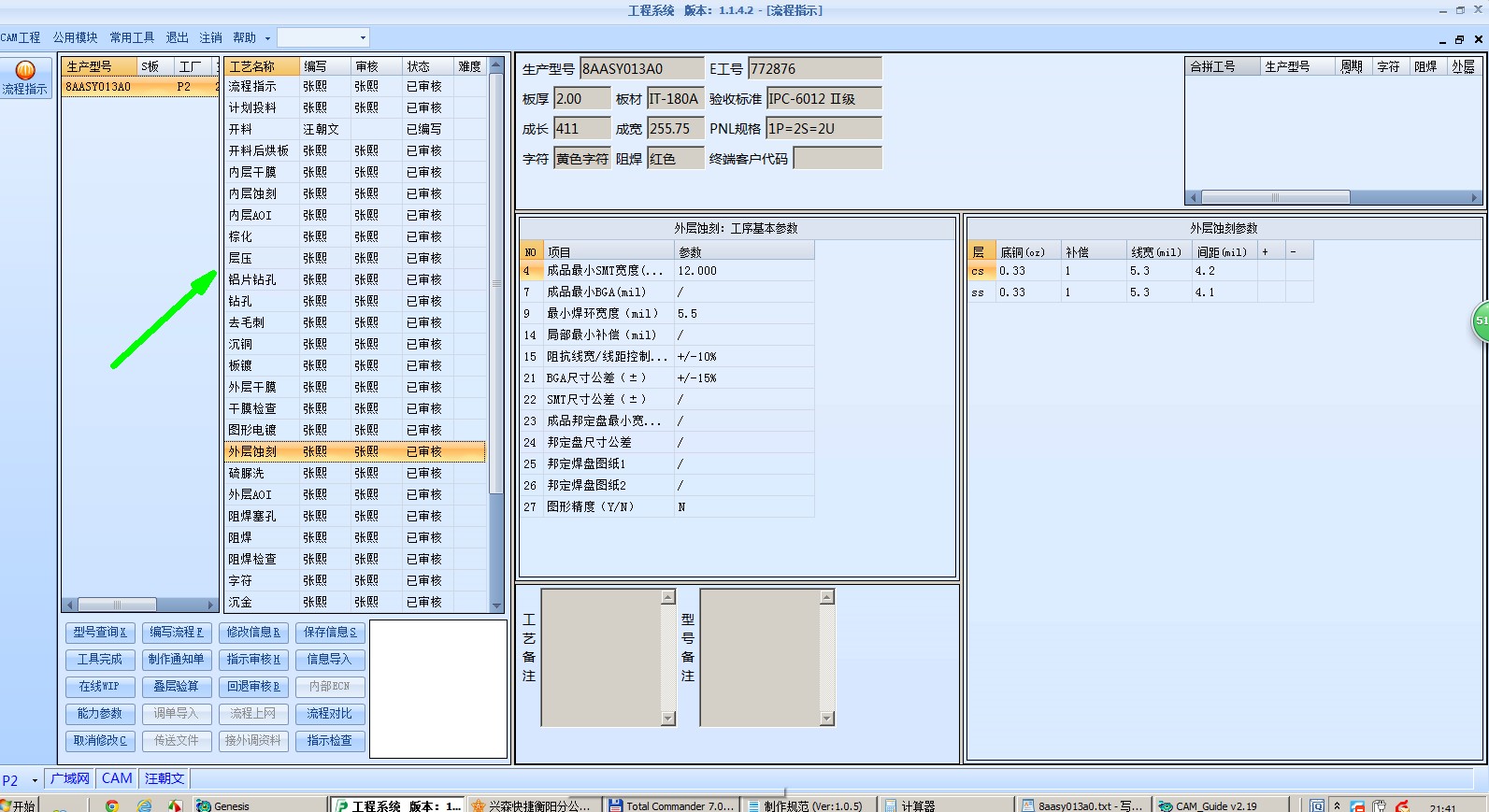Click the process list scroll-down arrow
This screenshot has width=1489, height=812.
pos(497,605)
